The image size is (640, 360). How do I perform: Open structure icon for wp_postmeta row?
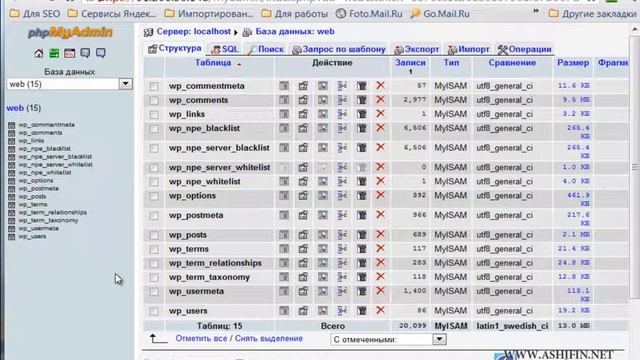303,215
